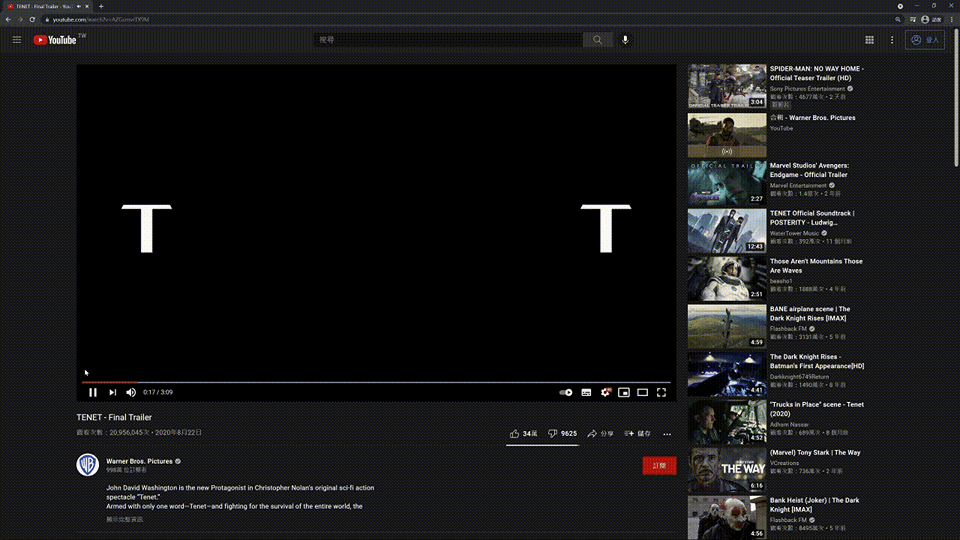Image resolution: width=960 pixels, height=540 pixels.
Task: Reload the page in the browser
Action: [x=32, y=20]
